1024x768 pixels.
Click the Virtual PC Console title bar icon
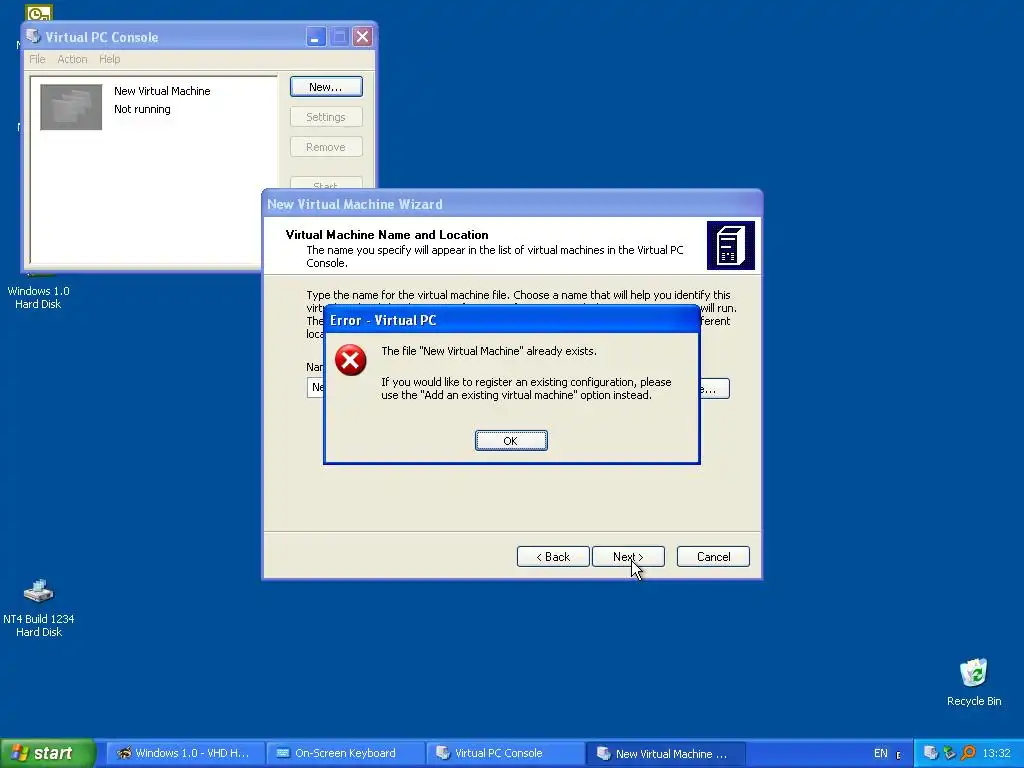pyautogui.click(x=33, y=37)
